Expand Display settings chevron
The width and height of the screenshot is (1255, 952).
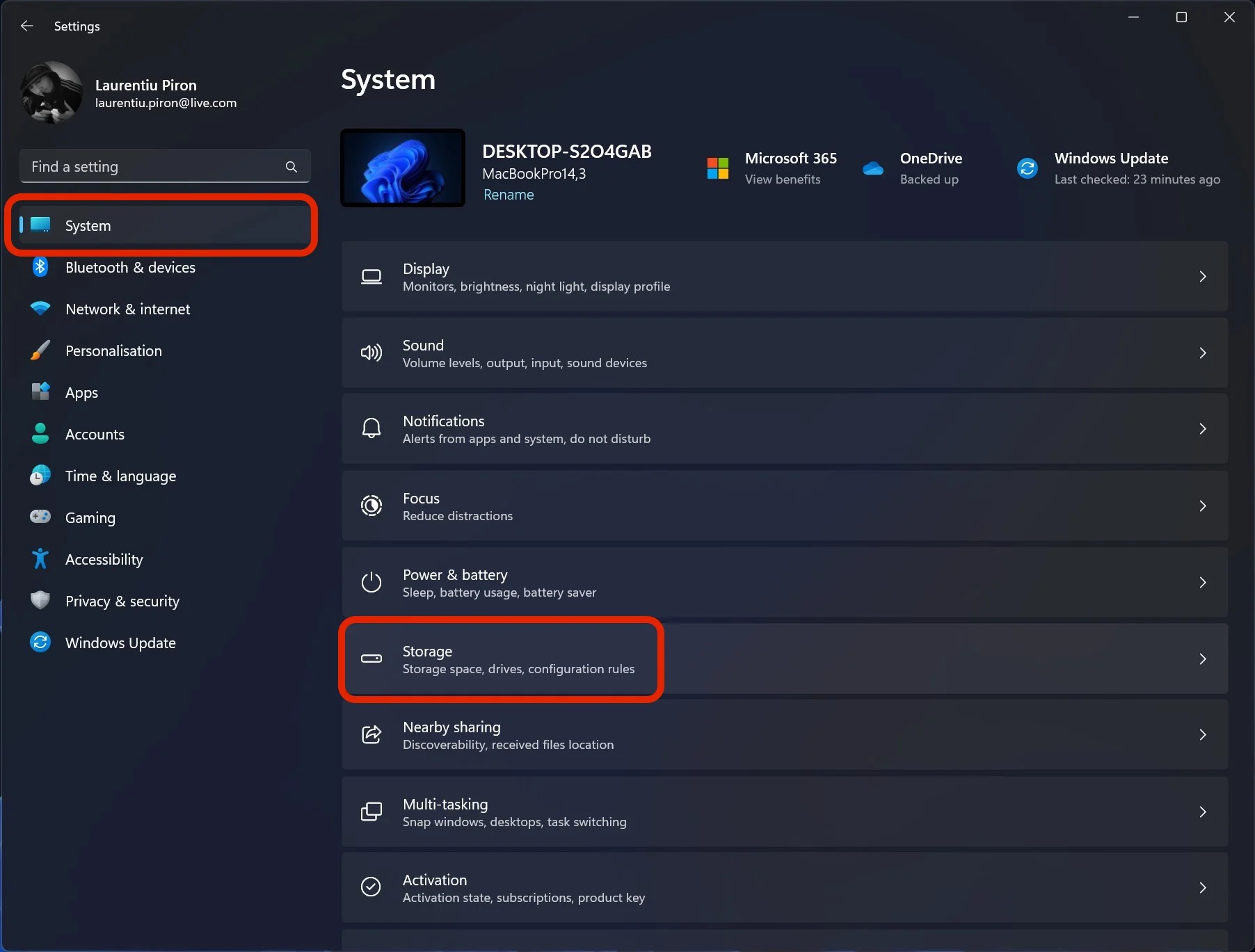[1203, 277]
